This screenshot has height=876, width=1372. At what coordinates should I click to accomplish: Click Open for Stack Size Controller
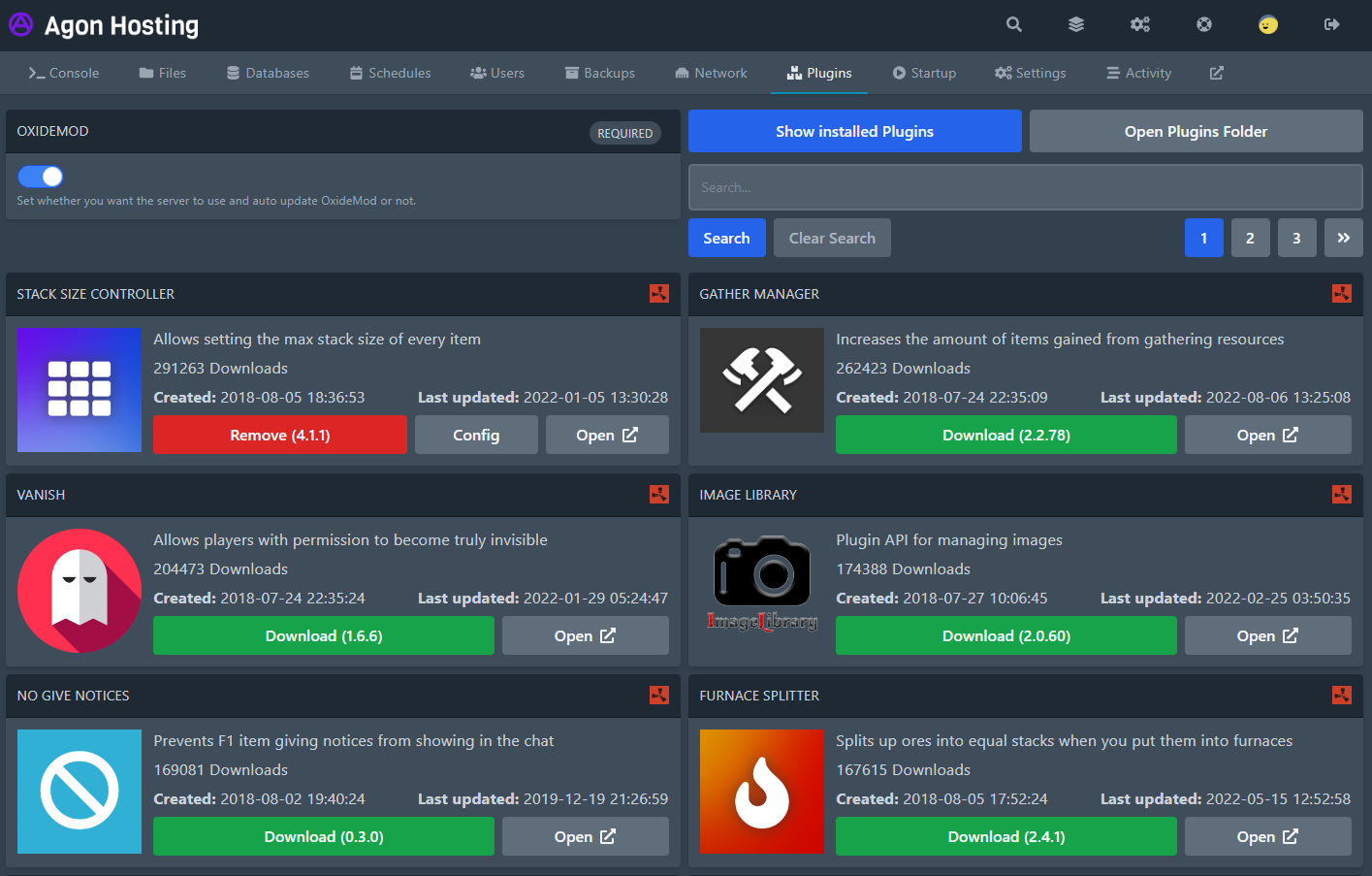607,435
